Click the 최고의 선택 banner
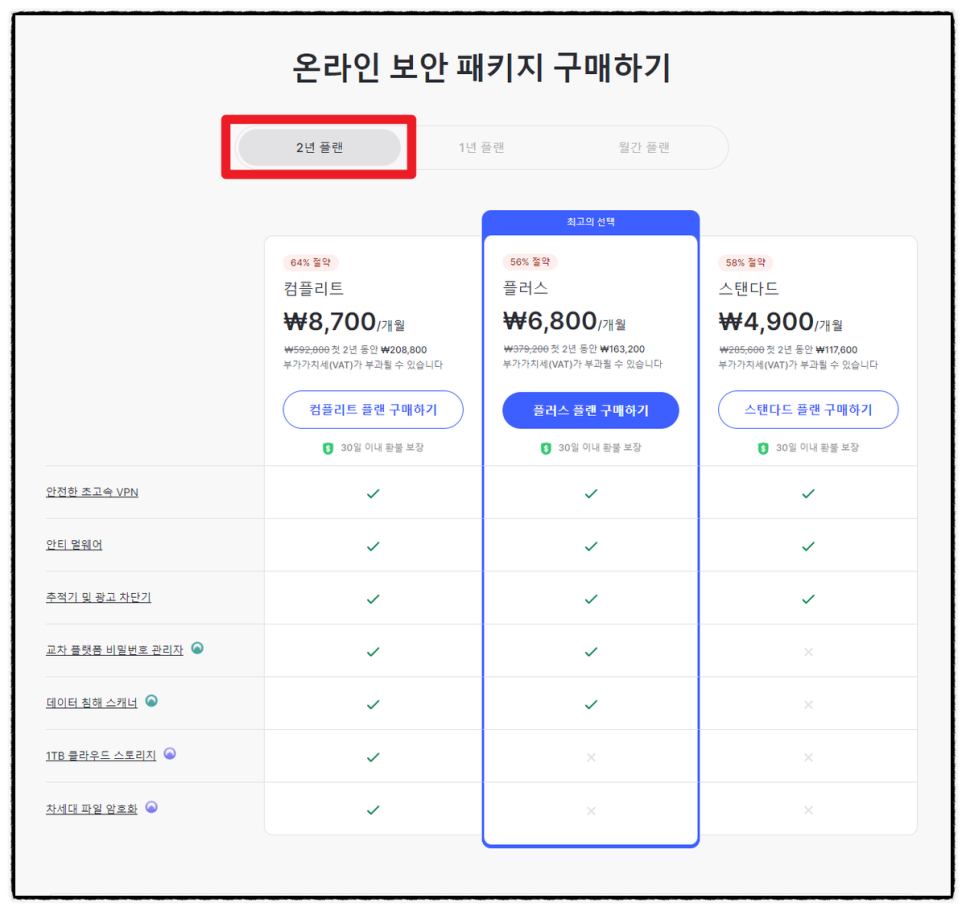966x911 pixels. (x=590, y=222)
